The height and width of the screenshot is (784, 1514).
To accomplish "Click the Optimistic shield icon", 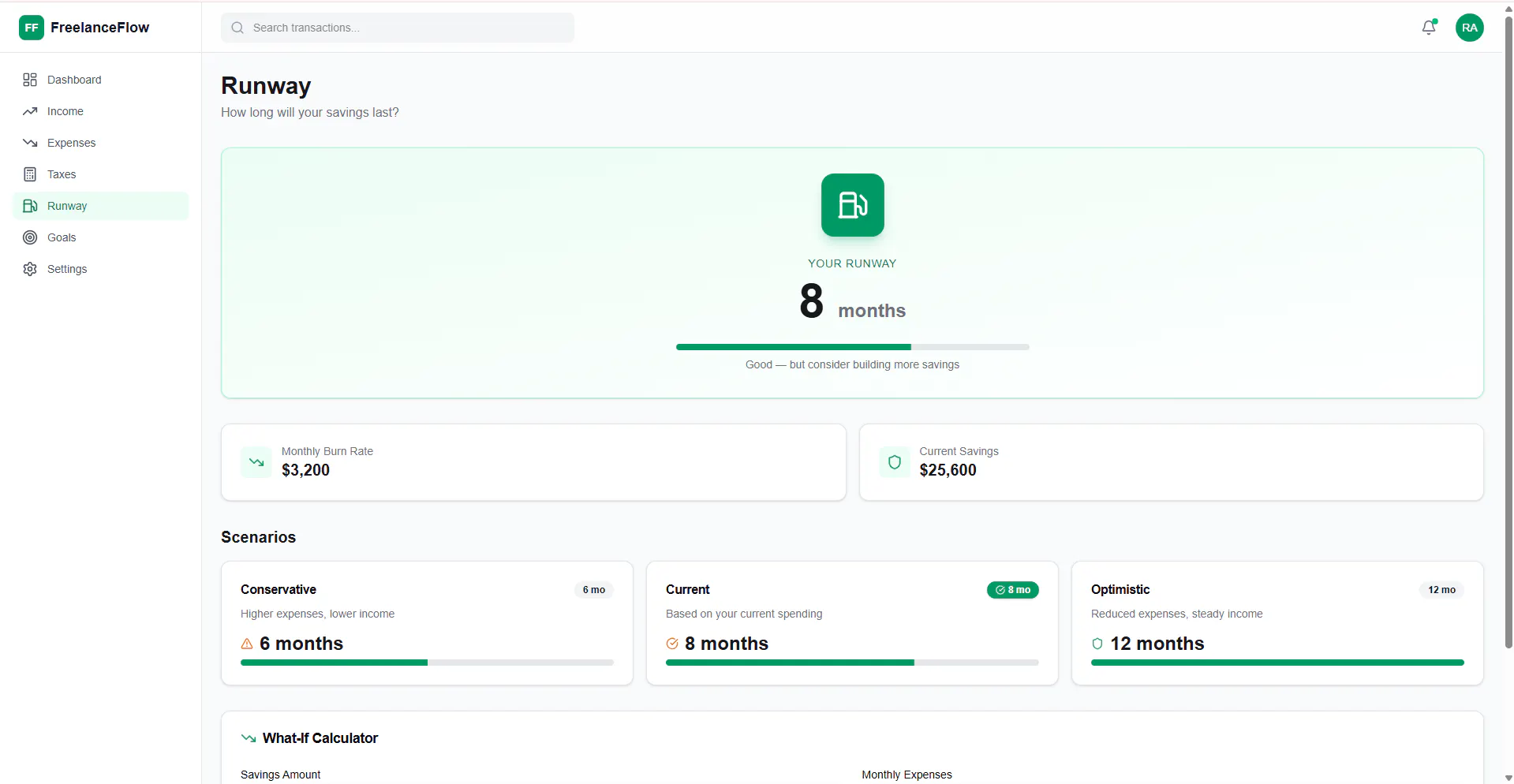I will point(1097,644).
